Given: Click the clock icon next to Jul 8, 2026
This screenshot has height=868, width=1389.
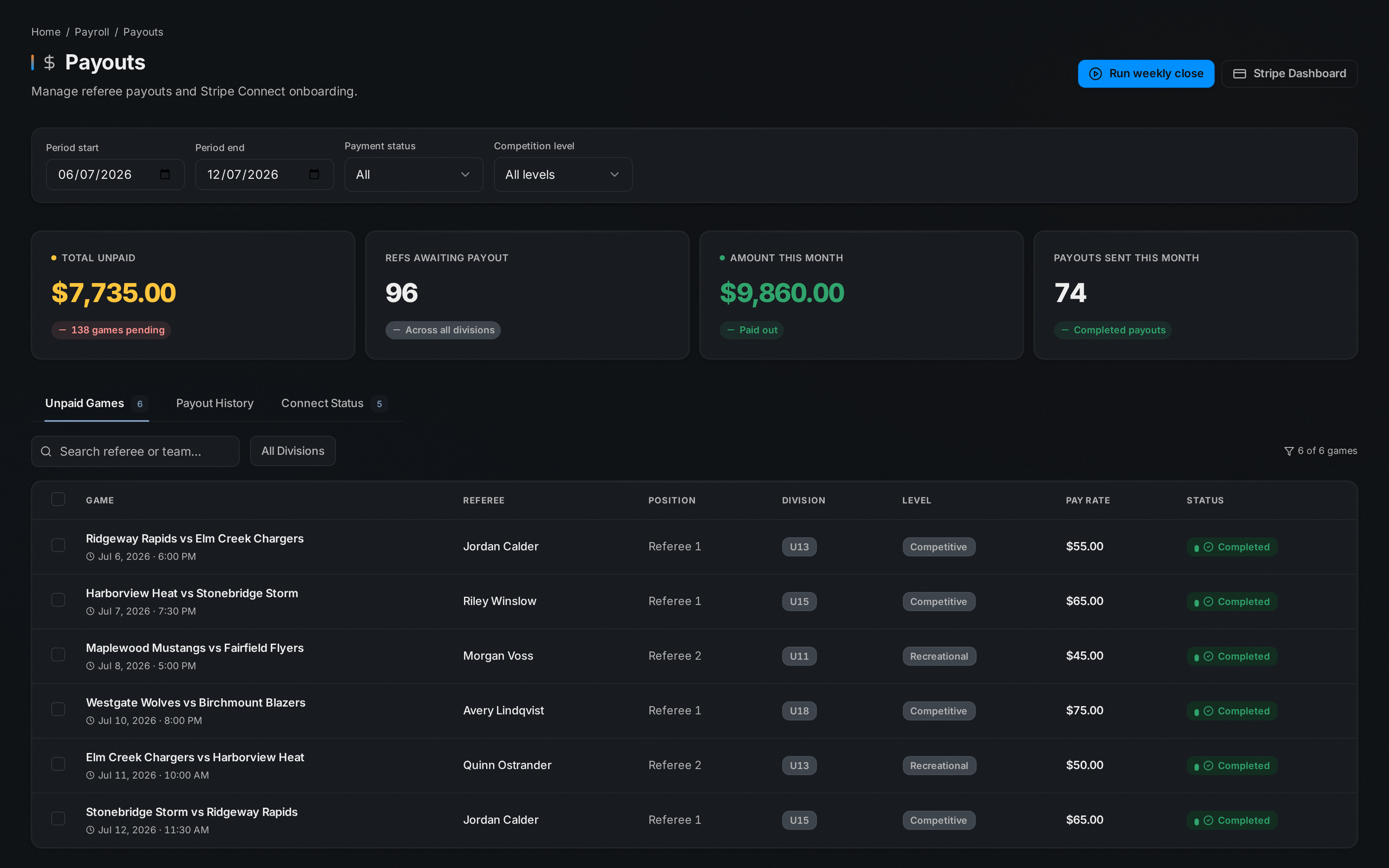Looking at the screenshot, I should click(90, 666).
